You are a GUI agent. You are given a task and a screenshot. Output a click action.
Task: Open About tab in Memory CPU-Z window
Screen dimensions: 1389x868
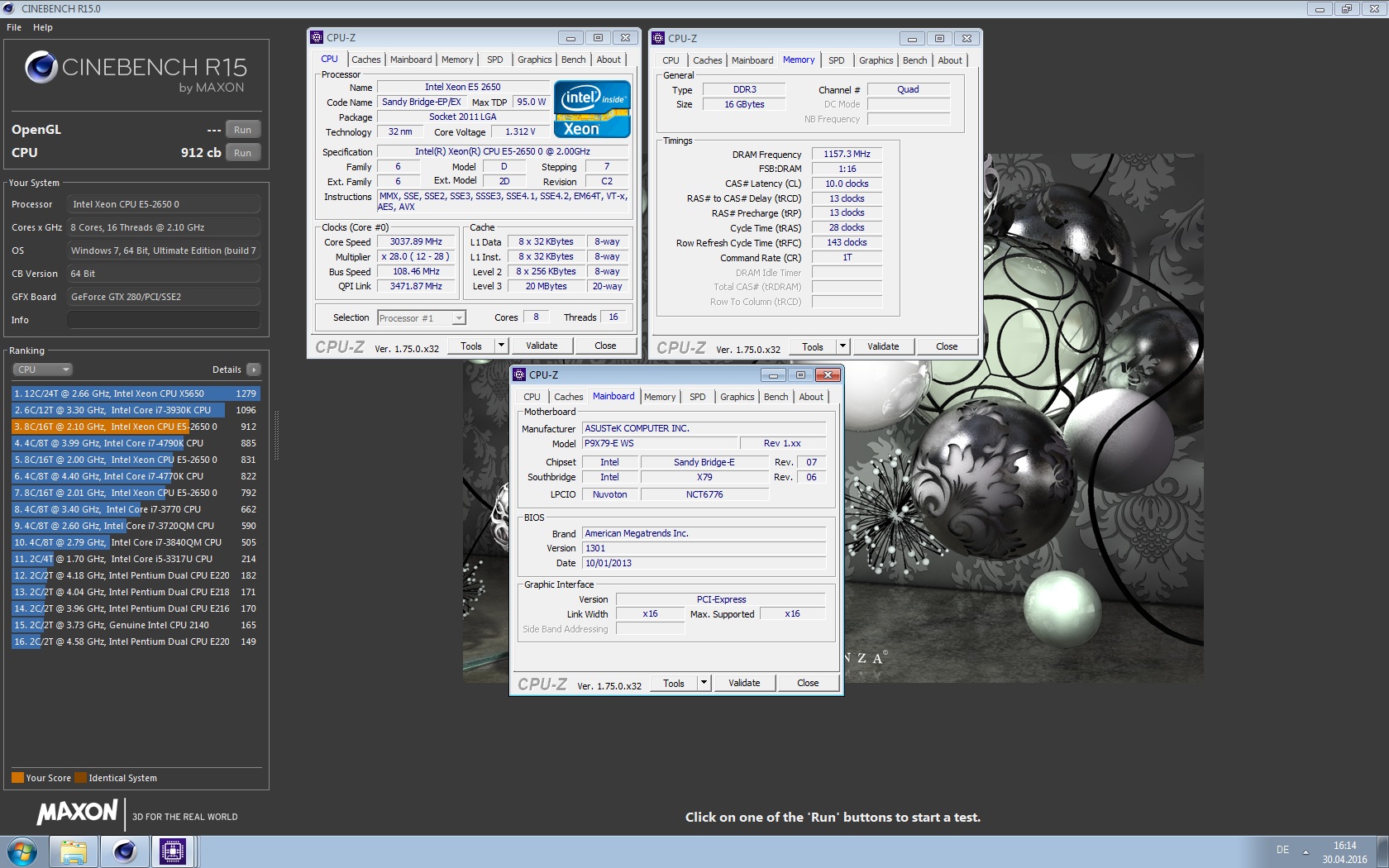click(x=950, y=60)
